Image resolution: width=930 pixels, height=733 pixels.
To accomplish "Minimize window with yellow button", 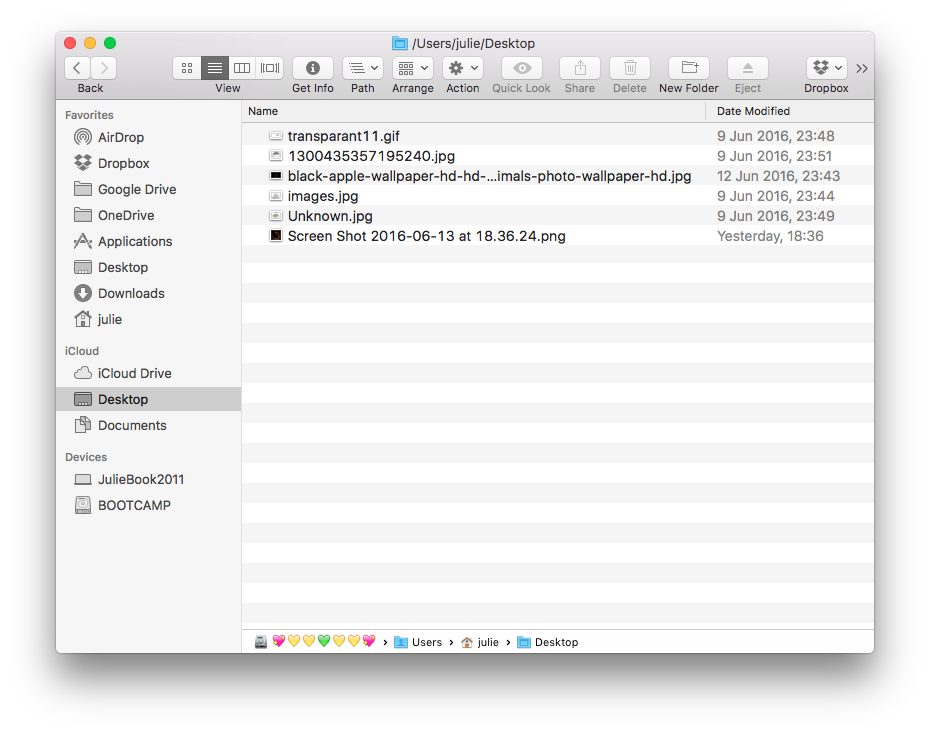I will click(x=90, y=43).
